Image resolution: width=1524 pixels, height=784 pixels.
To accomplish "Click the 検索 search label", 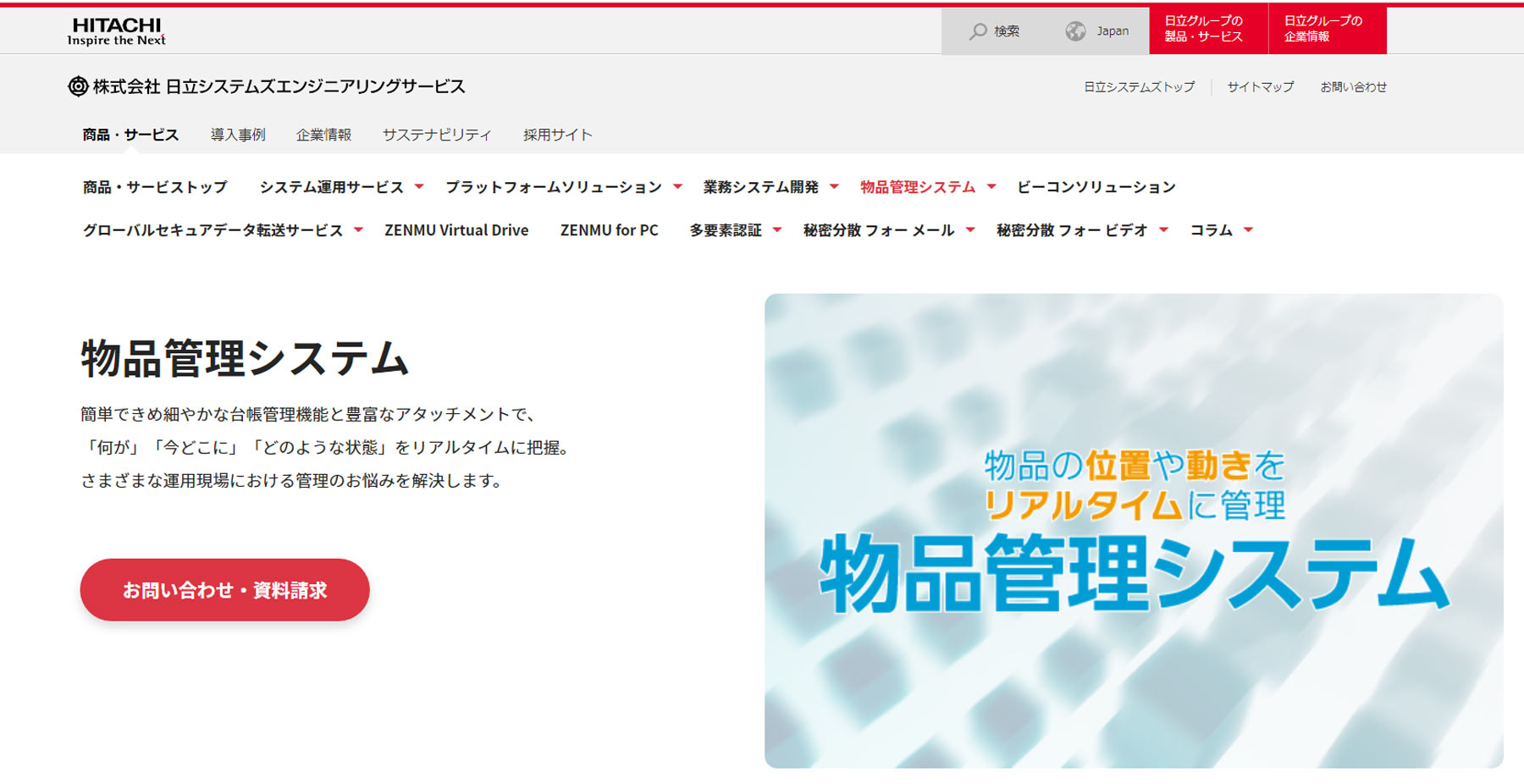I will pos(1007,31).
